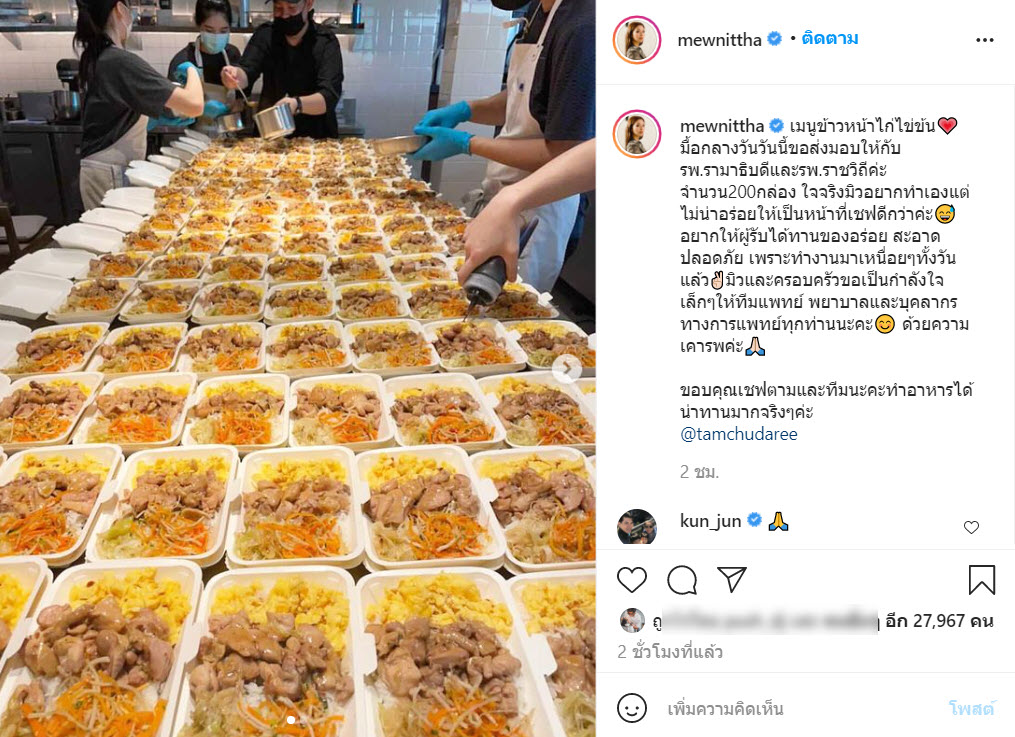The image size is (1015, 737).
Task: Share post via paper plane icon
Action: [732, 579]
